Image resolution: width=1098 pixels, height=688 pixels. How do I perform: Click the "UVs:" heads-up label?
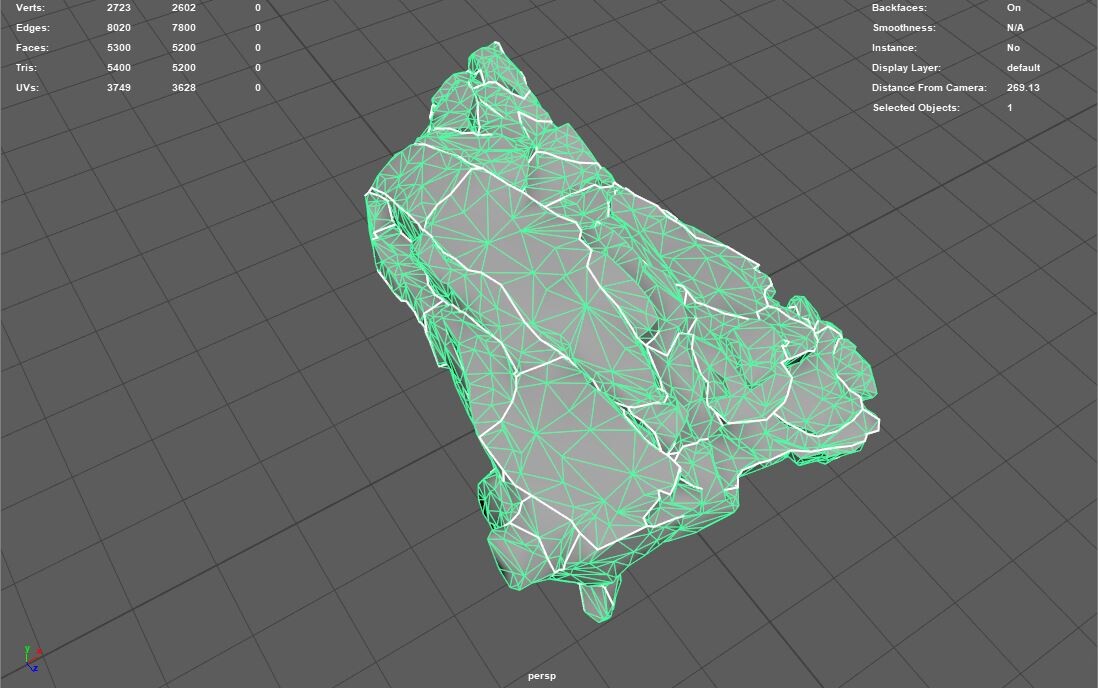[x=27, y=88]
